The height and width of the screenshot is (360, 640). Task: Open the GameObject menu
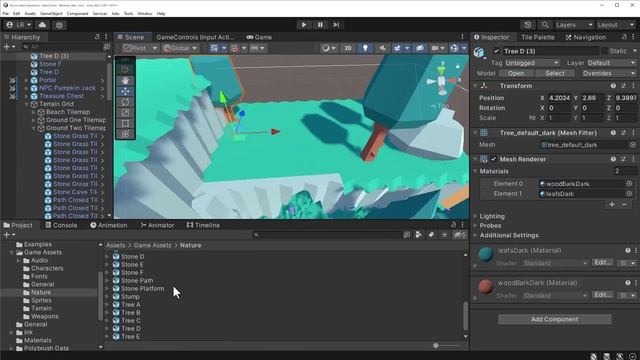51,13
